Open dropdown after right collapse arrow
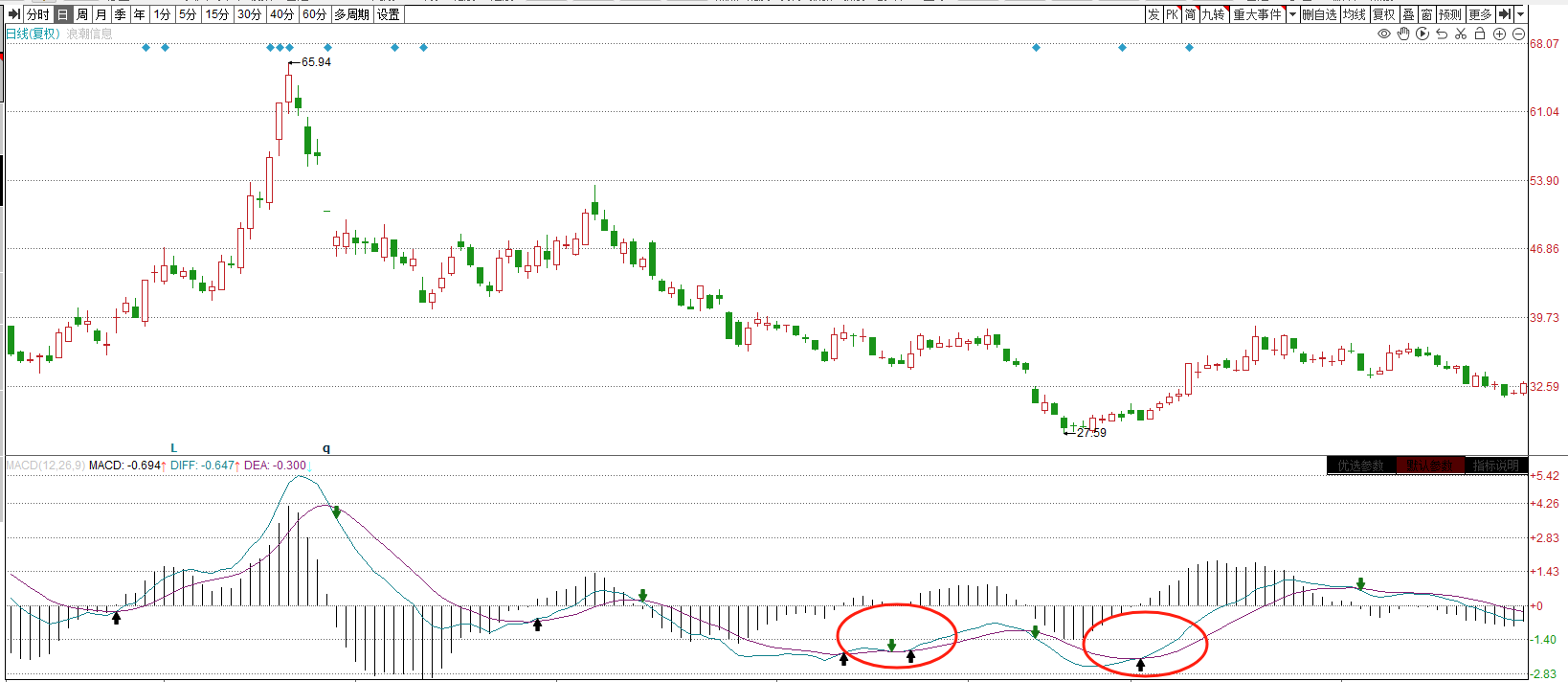Viewport: 1568px width, 682px height. click(x=1521, y=14)
